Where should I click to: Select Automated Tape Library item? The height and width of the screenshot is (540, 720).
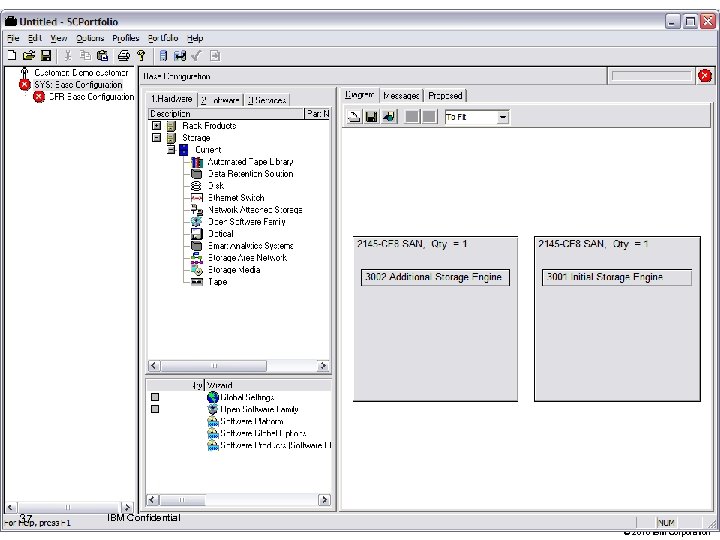tap(250, 162)
